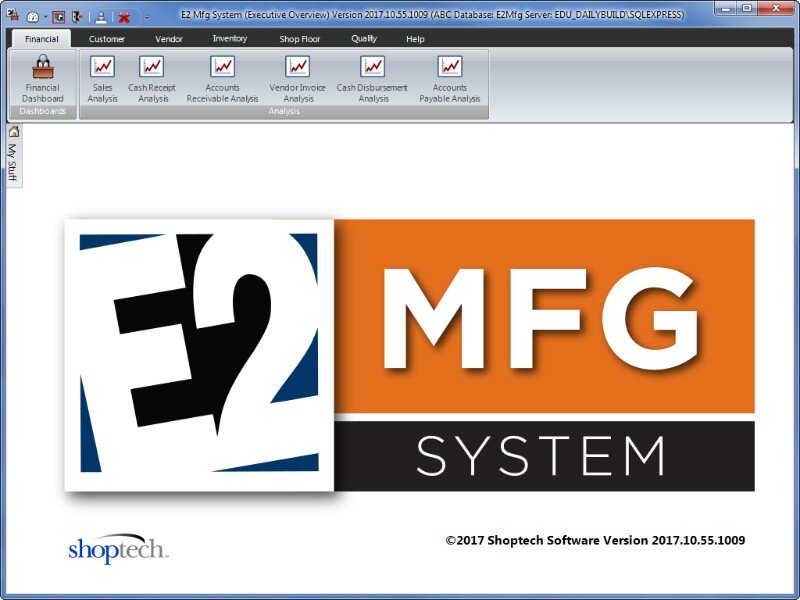Image resolution: width=800 pixels, height=600 pixels.
Task: Expand the gauge icon dropdown arrow
Action: pos(45,17)
